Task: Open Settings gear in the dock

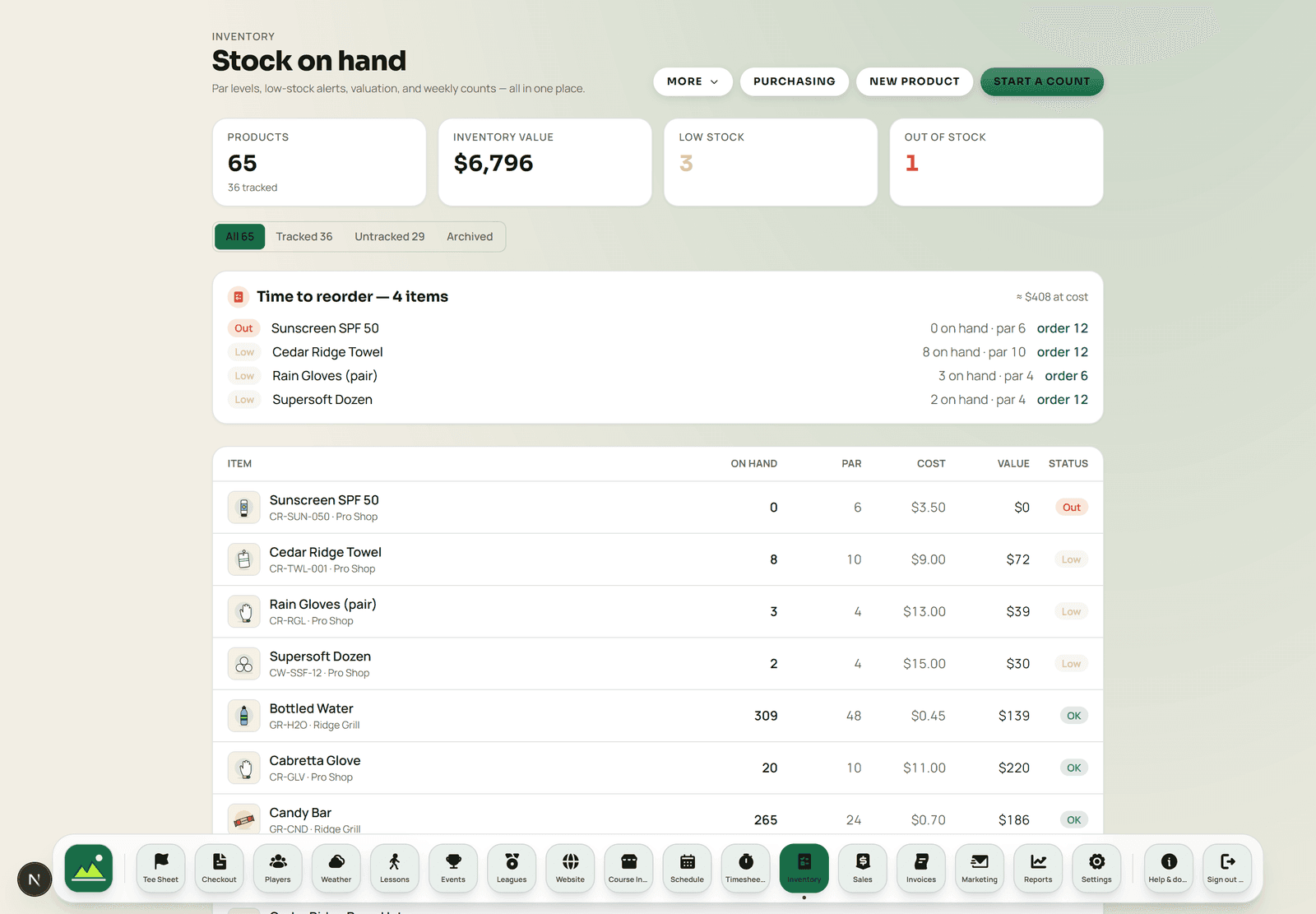Action: [1096, 868]
